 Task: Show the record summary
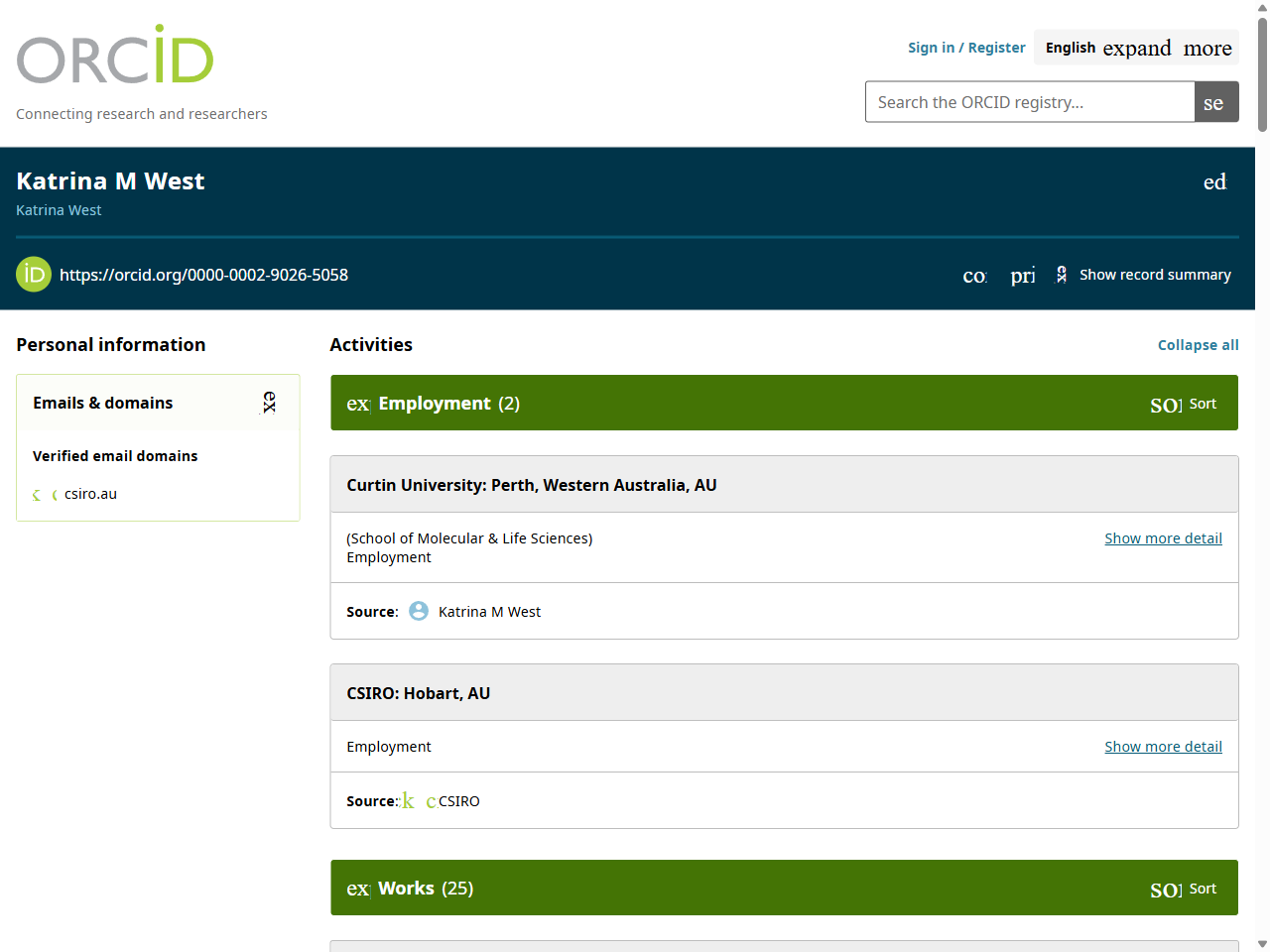coord(1143,275)
